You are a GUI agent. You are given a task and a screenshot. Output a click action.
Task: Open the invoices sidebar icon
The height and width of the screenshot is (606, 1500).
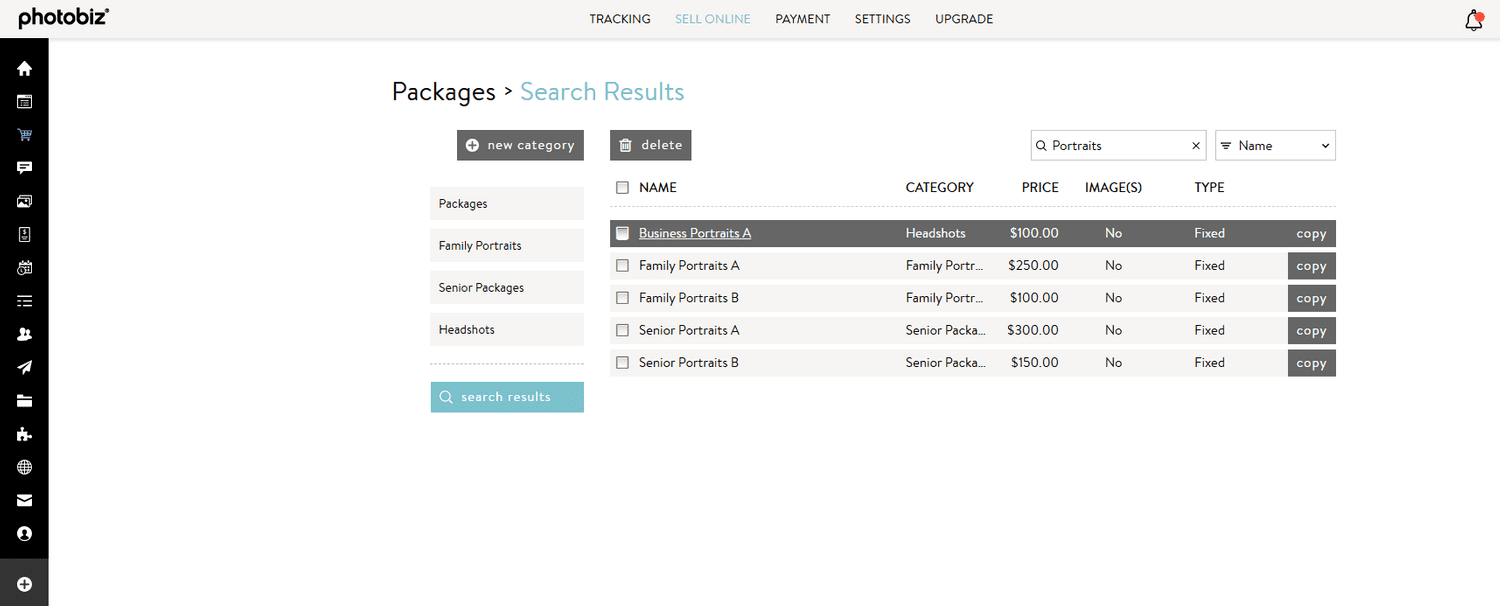click(24, 234)
